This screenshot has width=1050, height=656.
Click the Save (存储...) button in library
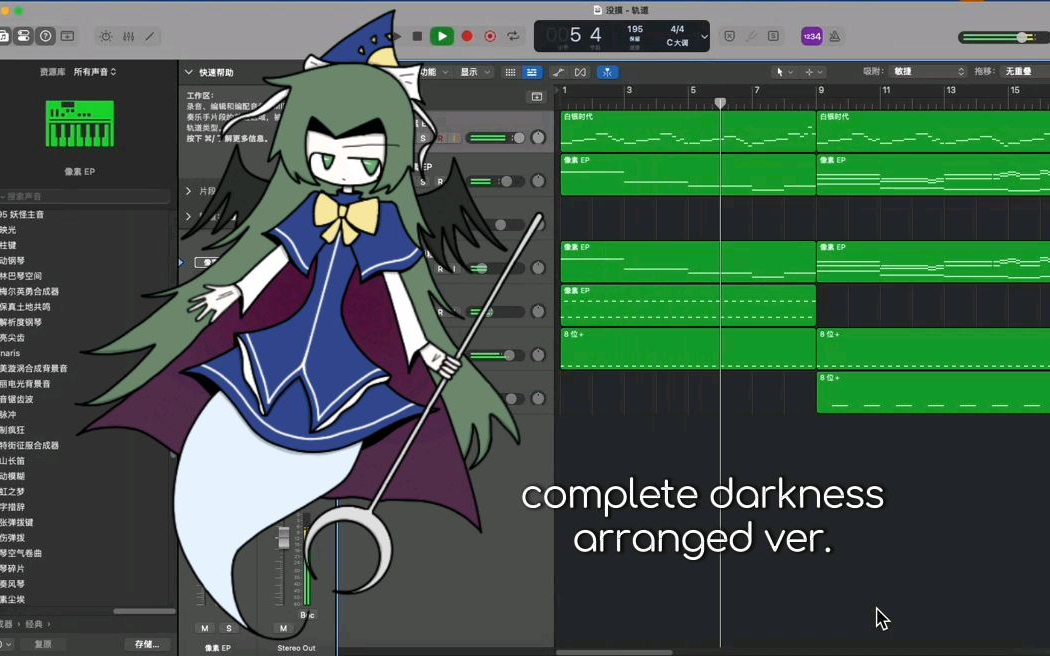[x=147, y=644]
